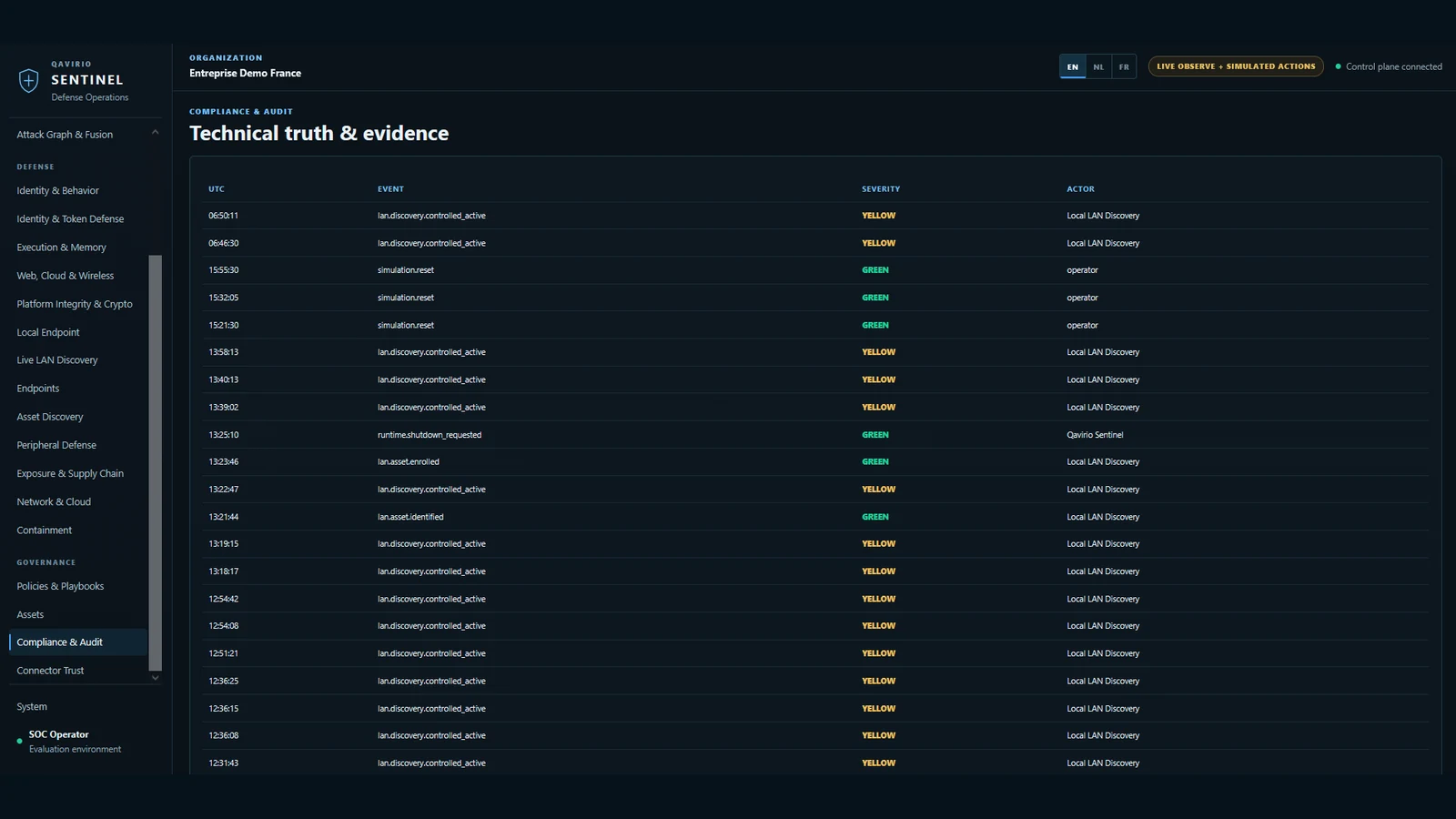Image resolution: width=1456 pixels, height=819 pixels.
Task: Open Connector Trust
Action: point(50,671)
